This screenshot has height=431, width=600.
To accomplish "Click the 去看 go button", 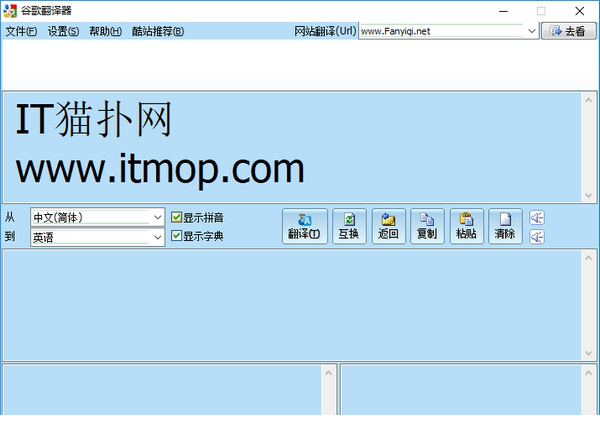I will pyautogui.click(x=569, y=31).
